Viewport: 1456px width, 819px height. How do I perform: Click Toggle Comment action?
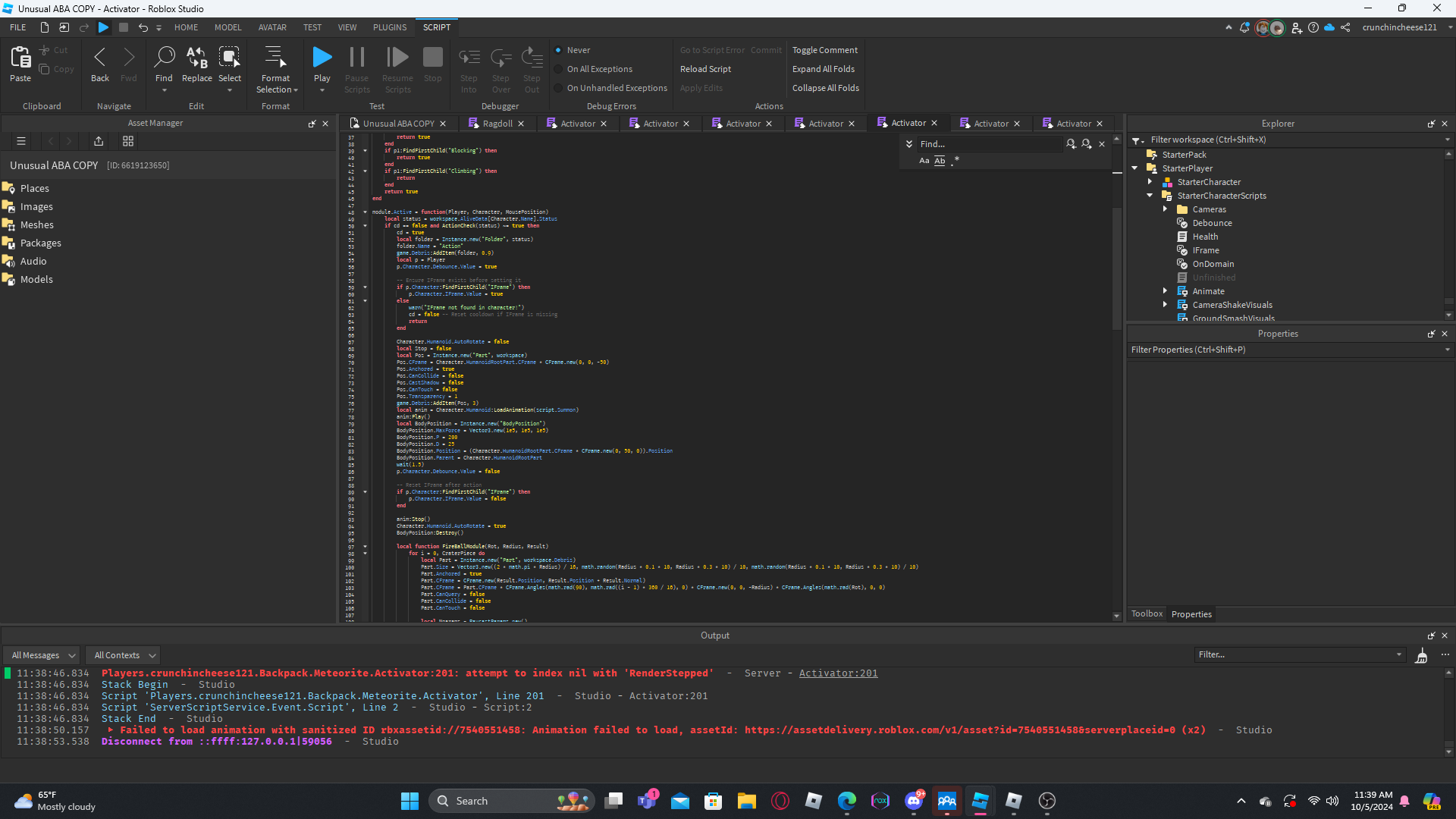(824, 50)
